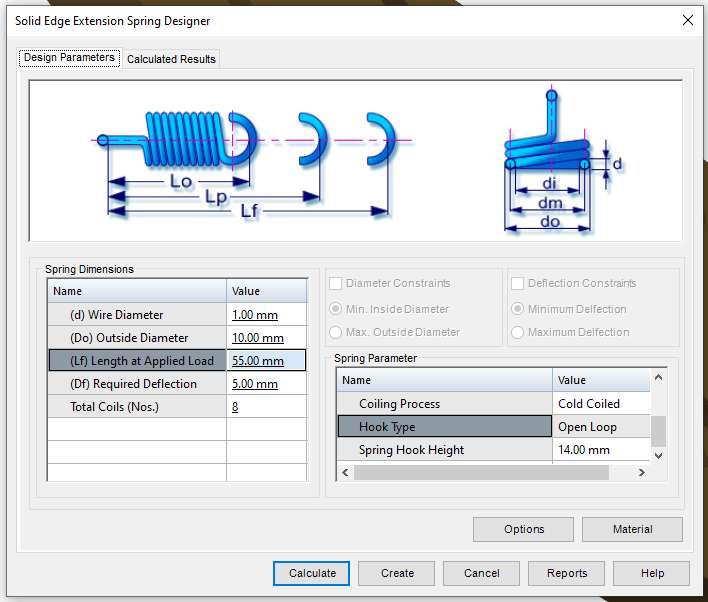Close the Extension Spring Designer window
This screenshot has width=708, height=602.
(x=688, y=20)
